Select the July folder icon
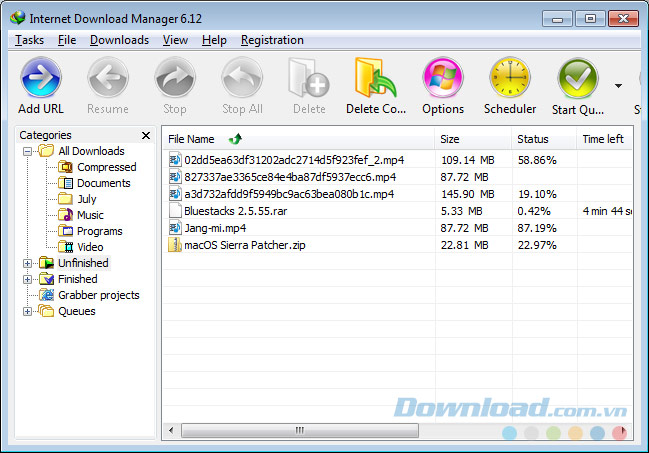This screenshot has height=453, width=649. coord(65,199)
